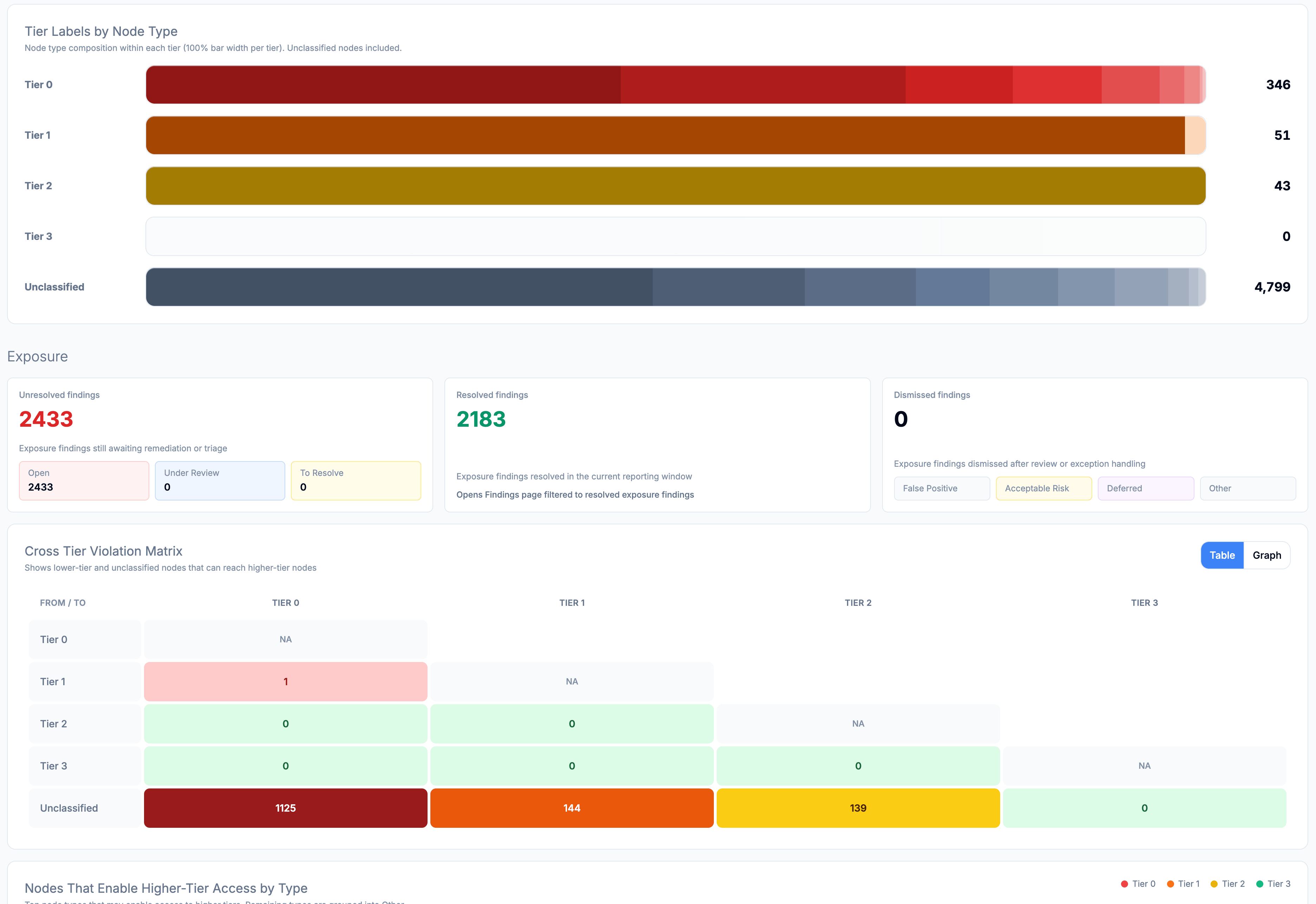Click the FROM / TO header
This screenshot has width=1316, height=904.
tap(62, 603)
